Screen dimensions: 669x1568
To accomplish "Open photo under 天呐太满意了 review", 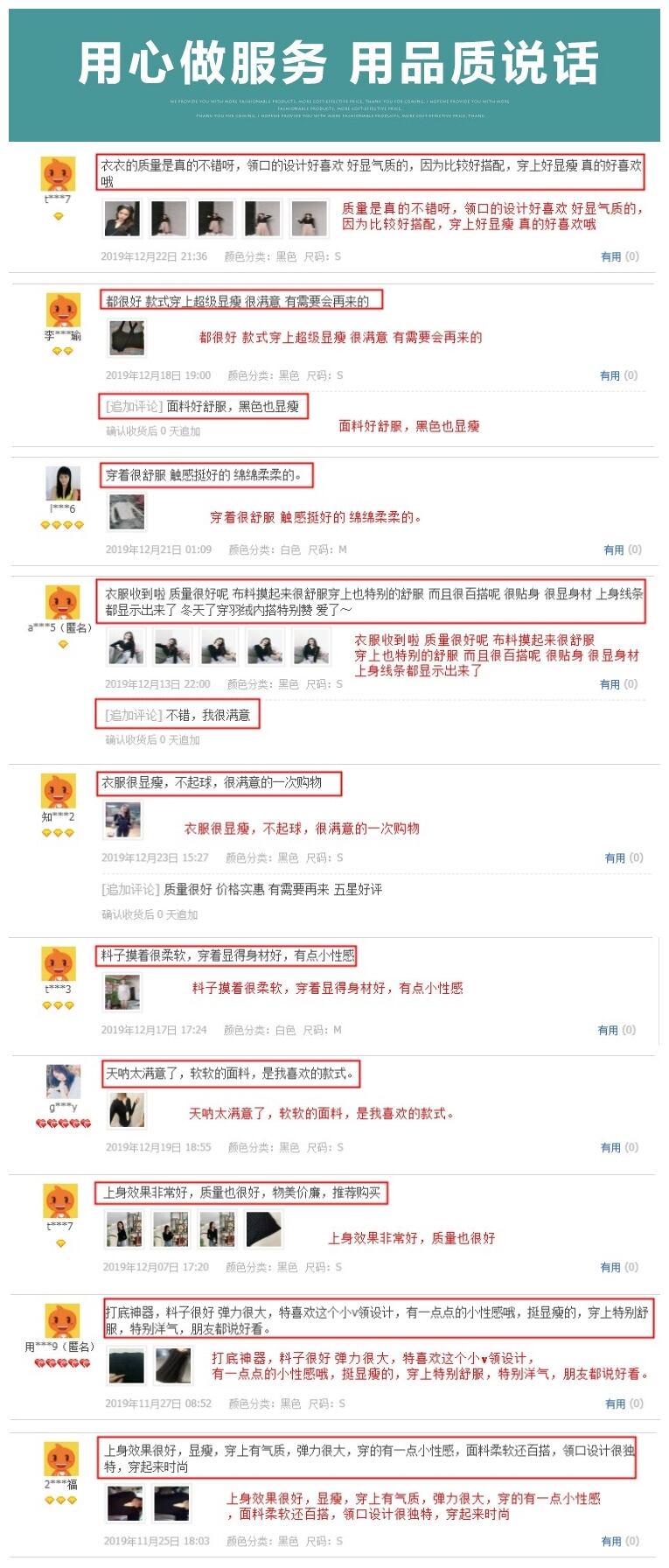I will [127, 1111].
